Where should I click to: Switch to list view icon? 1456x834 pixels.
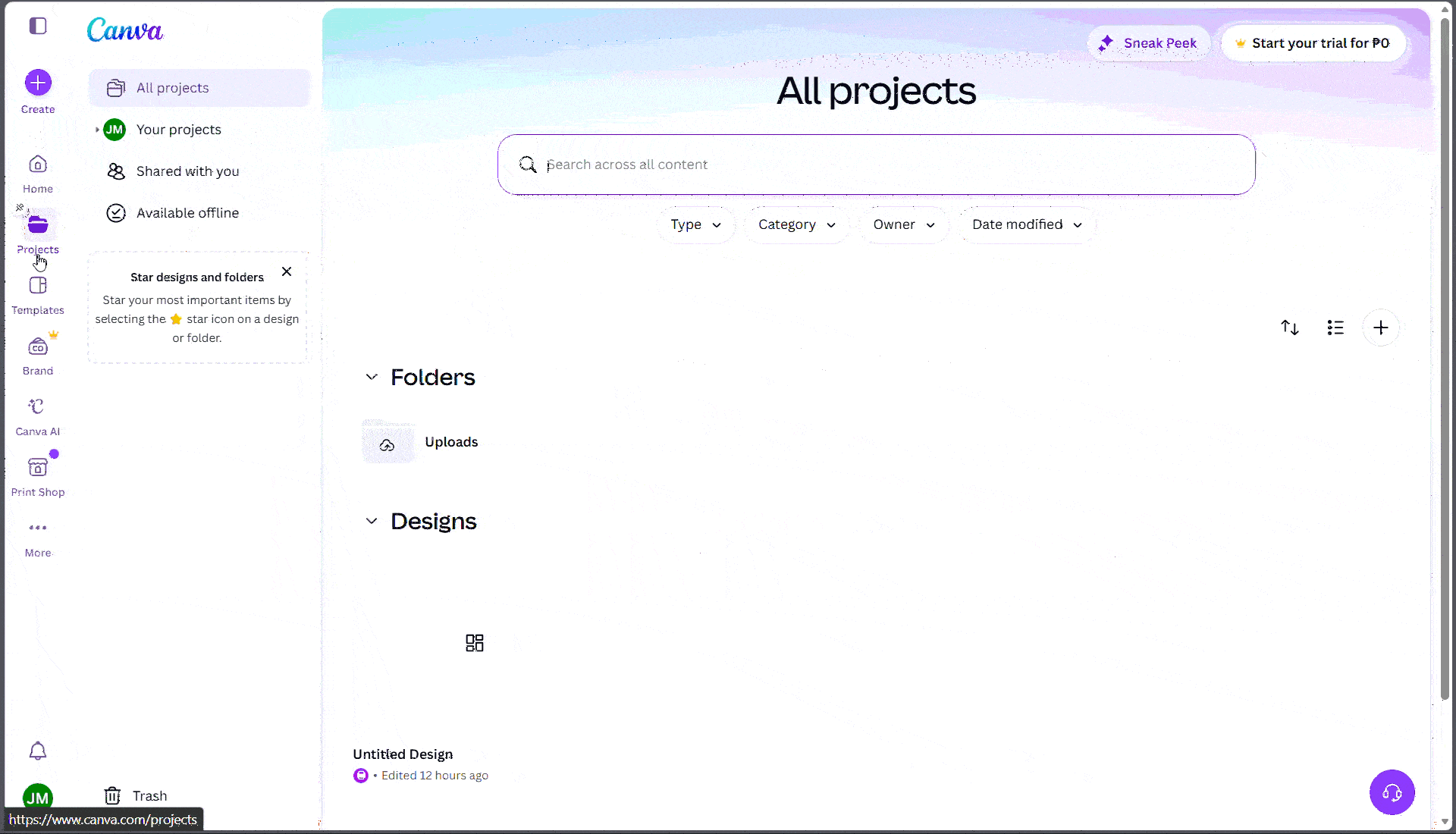coord(1335,328)
